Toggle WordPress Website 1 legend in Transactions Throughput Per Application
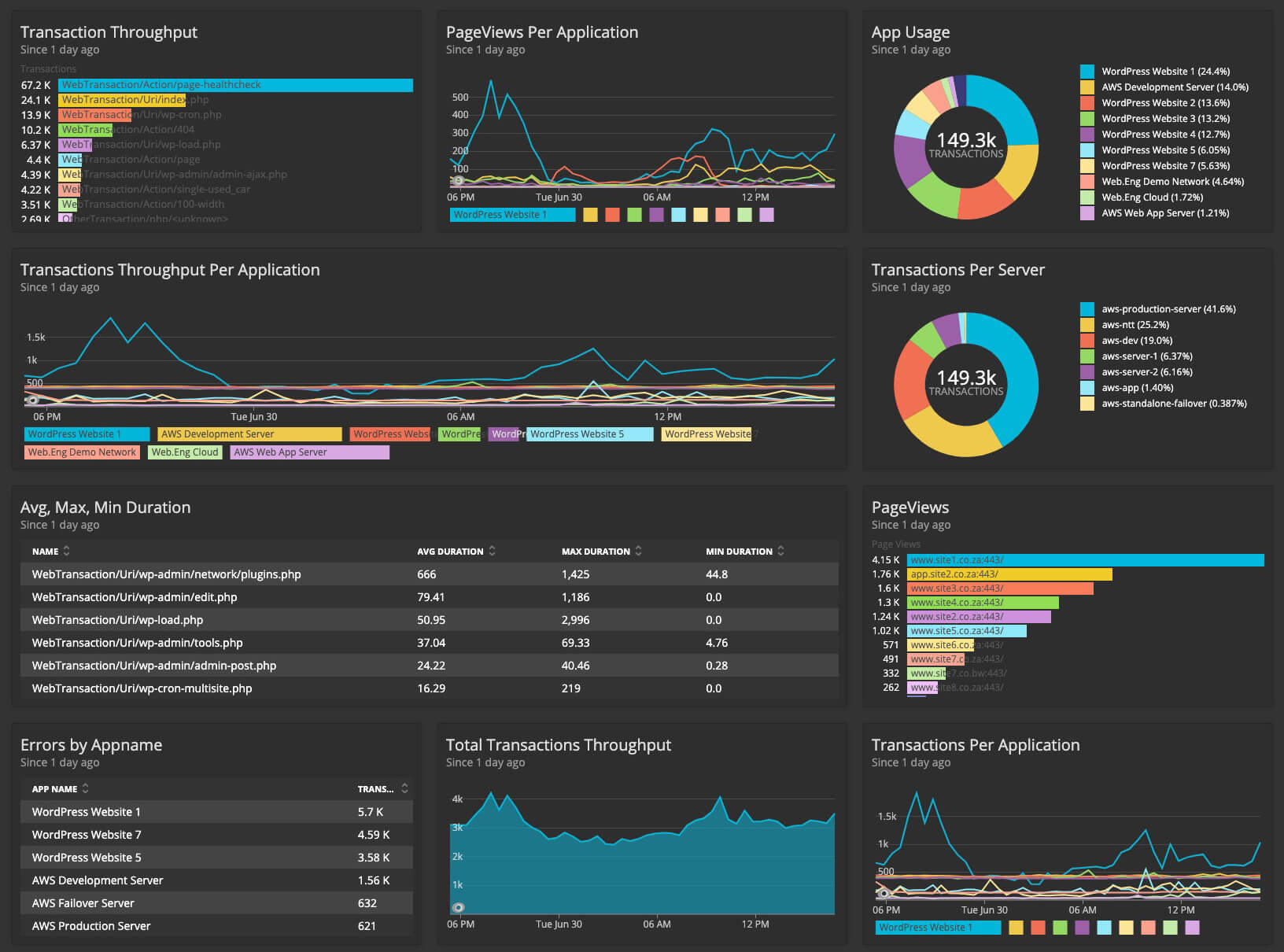Screen dimensions: 1284x952 click(87, 434)
